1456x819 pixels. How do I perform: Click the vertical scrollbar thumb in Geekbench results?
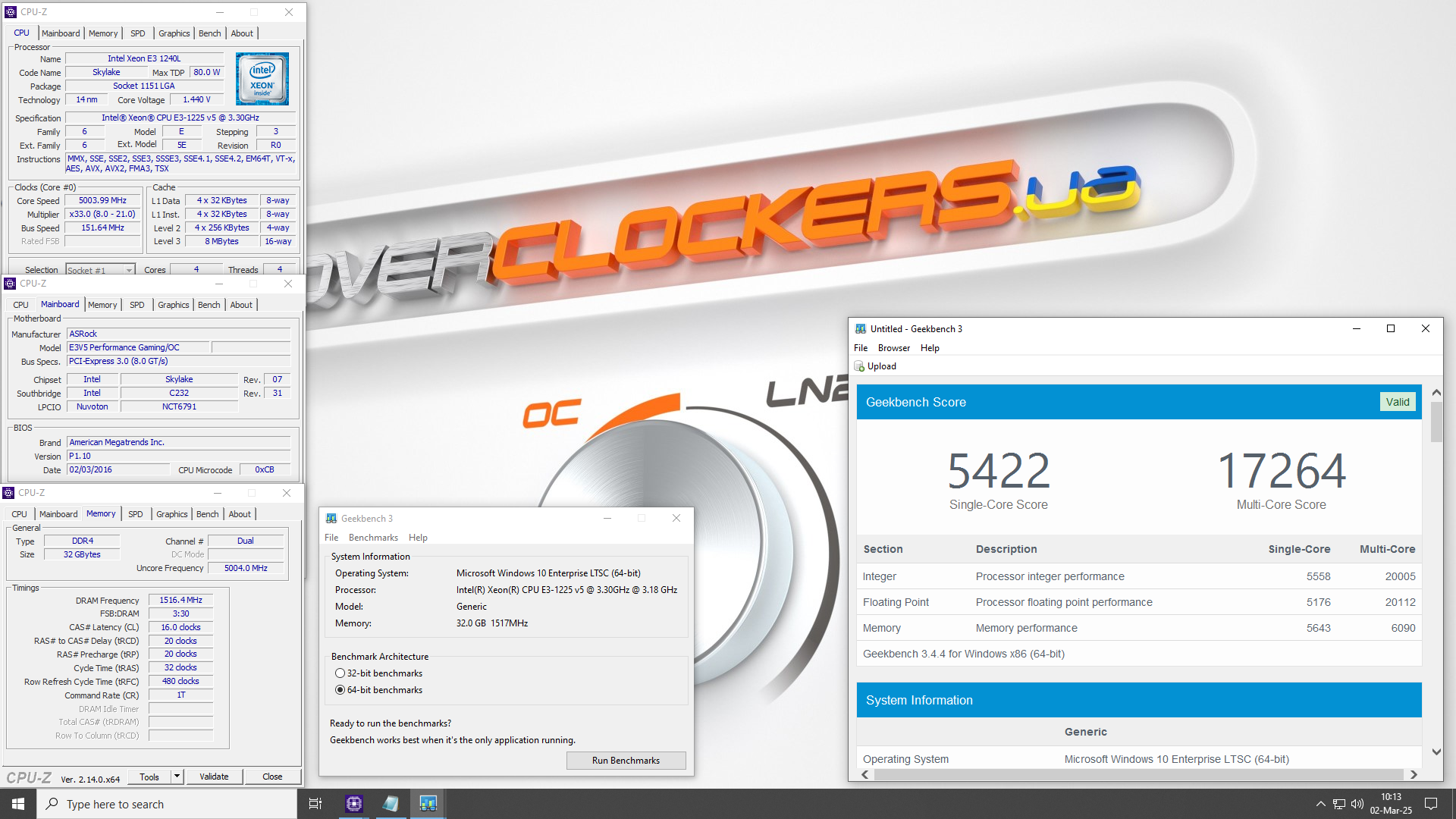[x=1436, y=422]
